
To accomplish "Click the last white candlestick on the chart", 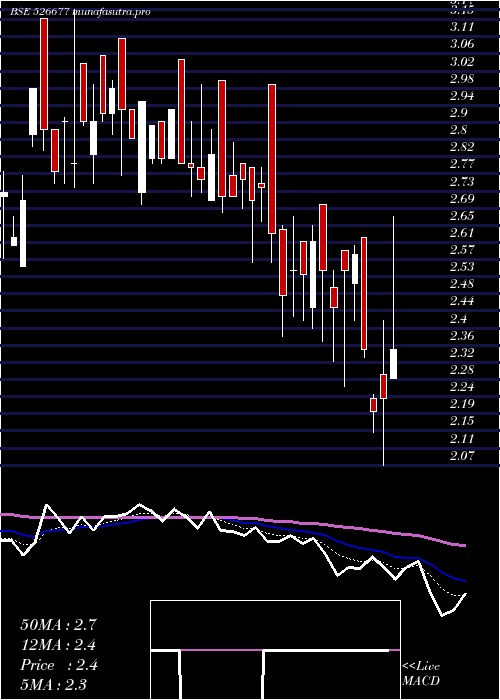I will pos(393,364).
